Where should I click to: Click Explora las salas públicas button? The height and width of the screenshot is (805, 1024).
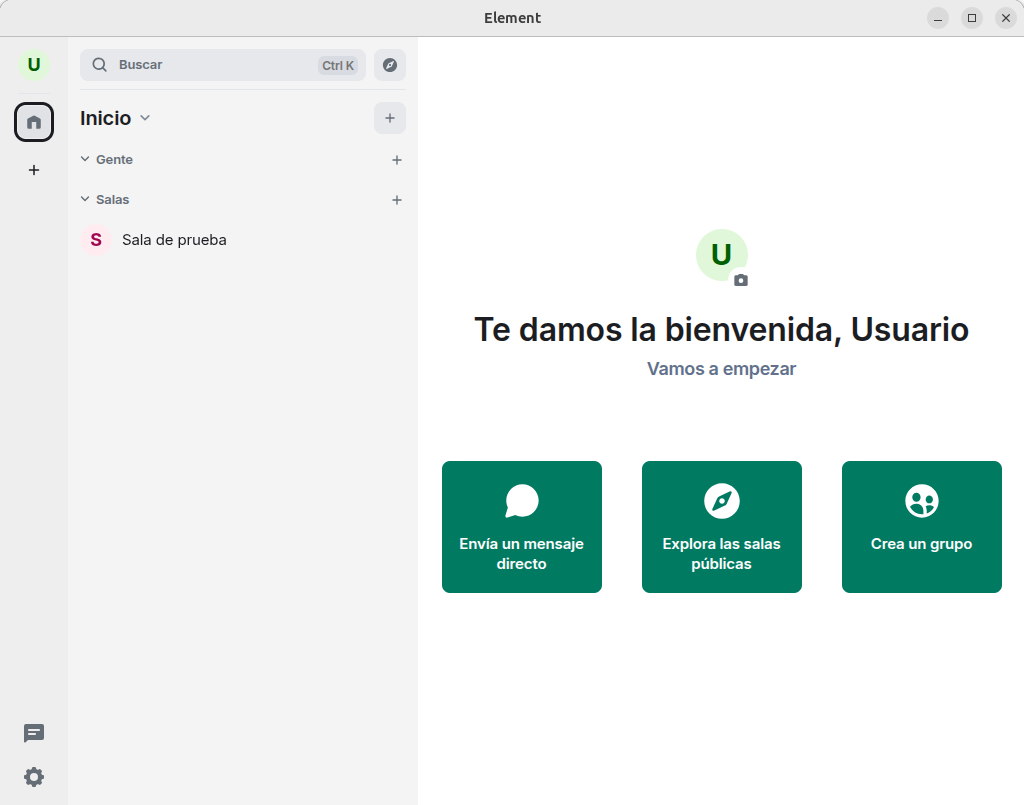(722, 527)
